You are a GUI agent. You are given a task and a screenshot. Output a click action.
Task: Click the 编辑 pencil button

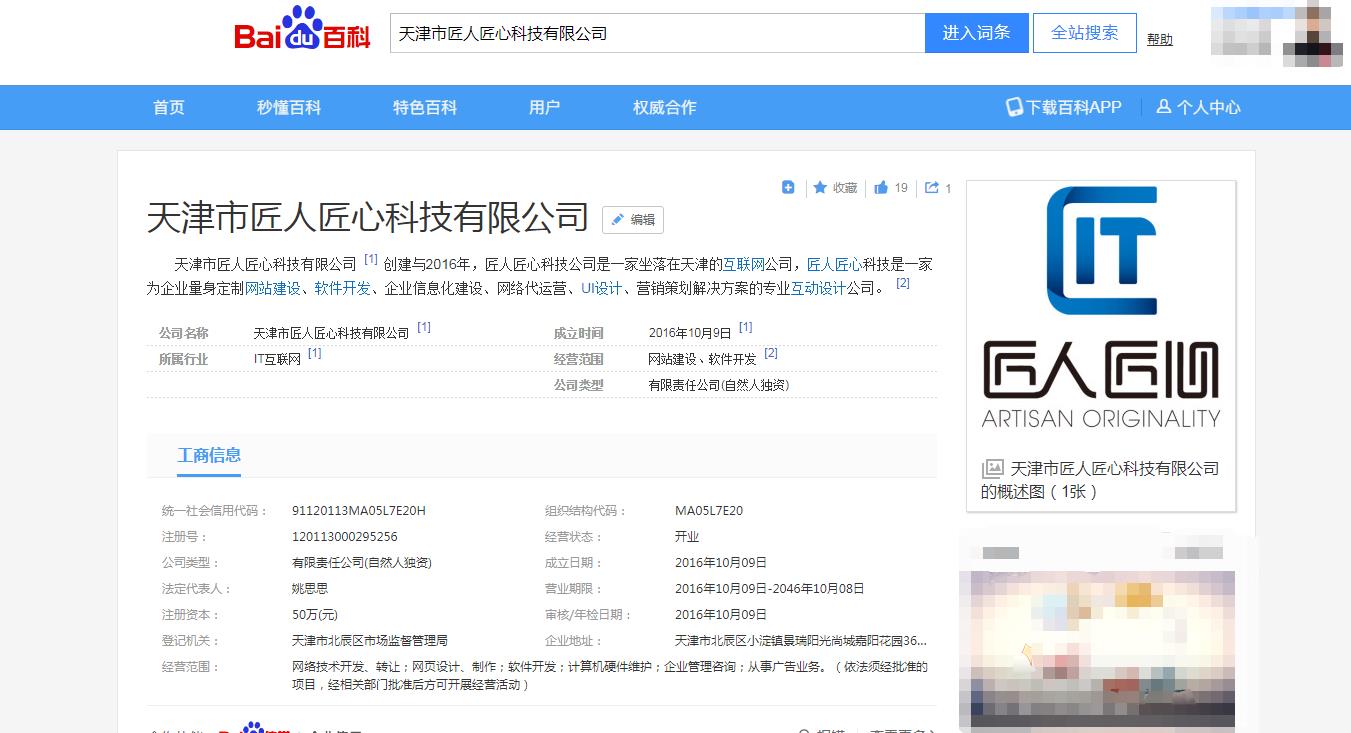(x=632, y=220)
